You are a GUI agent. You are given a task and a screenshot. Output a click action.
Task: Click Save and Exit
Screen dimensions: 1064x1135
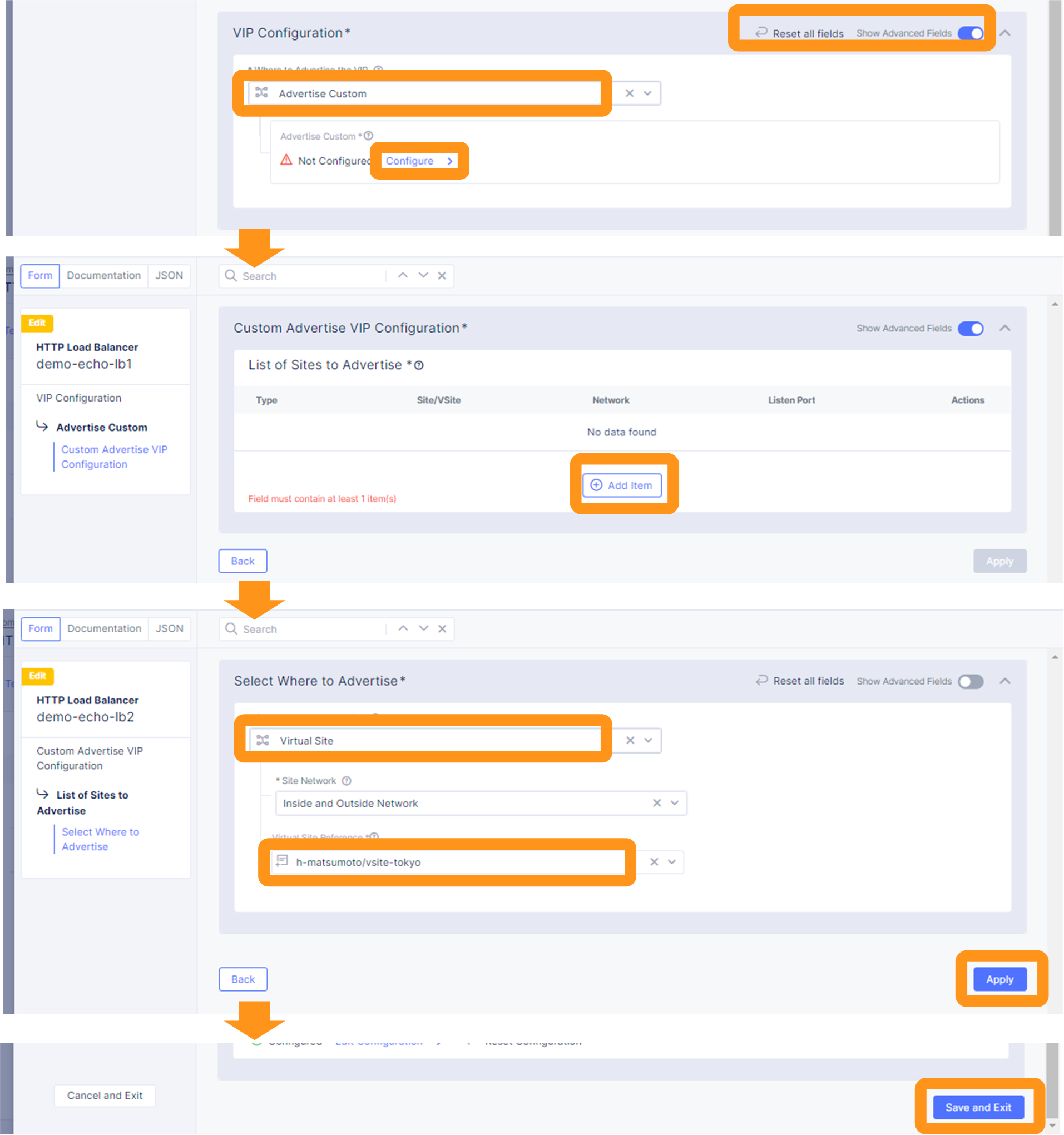point(978,1107)
